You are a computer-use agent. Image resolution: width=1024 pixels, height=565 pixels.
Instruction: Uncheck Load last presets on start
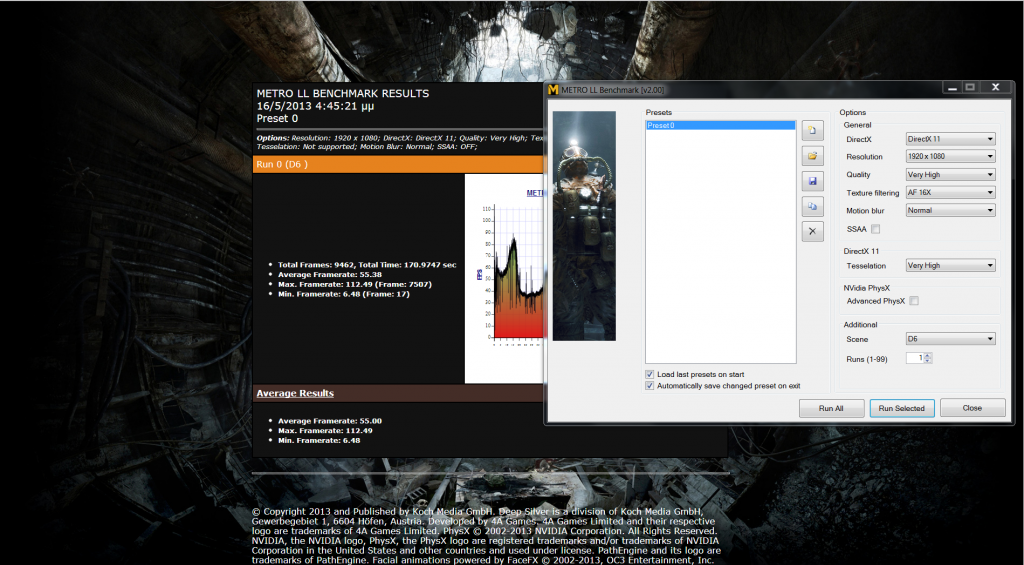(650, 374)
